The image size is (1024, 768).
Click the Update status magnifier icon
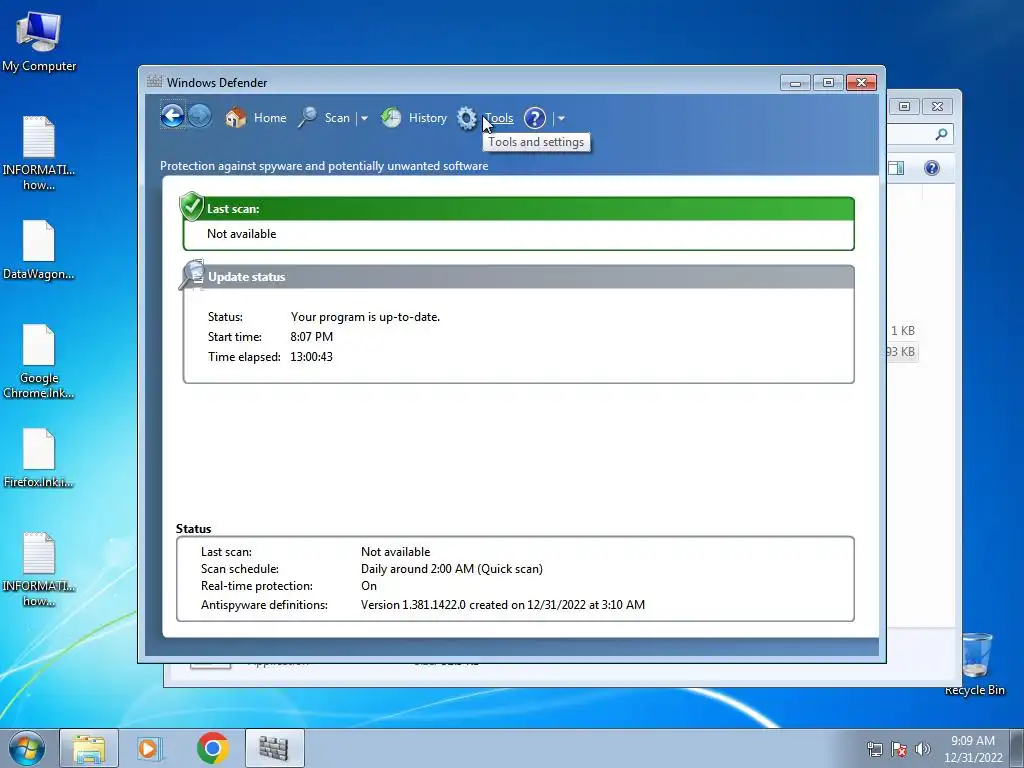click(x=192, y=275)
